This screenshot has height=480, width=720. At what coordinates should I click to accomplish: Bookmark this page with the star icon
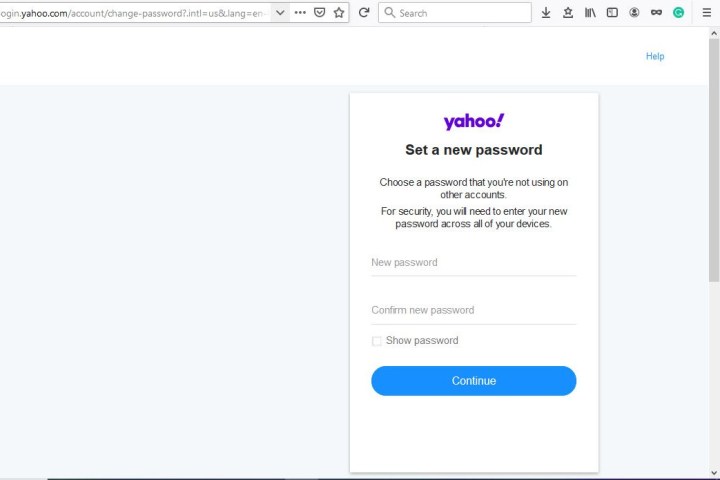point(339,13)
